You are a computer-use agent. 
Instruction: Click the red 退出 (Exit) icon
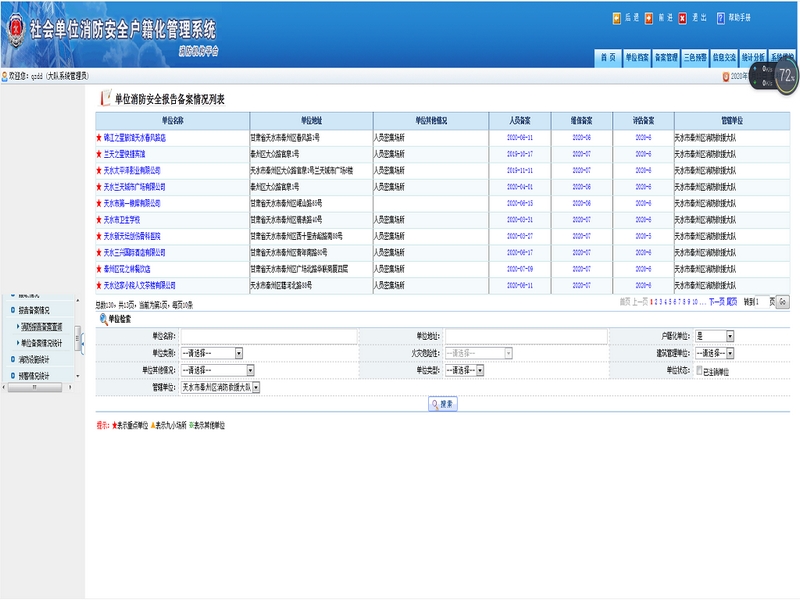[x=682, y=18]
